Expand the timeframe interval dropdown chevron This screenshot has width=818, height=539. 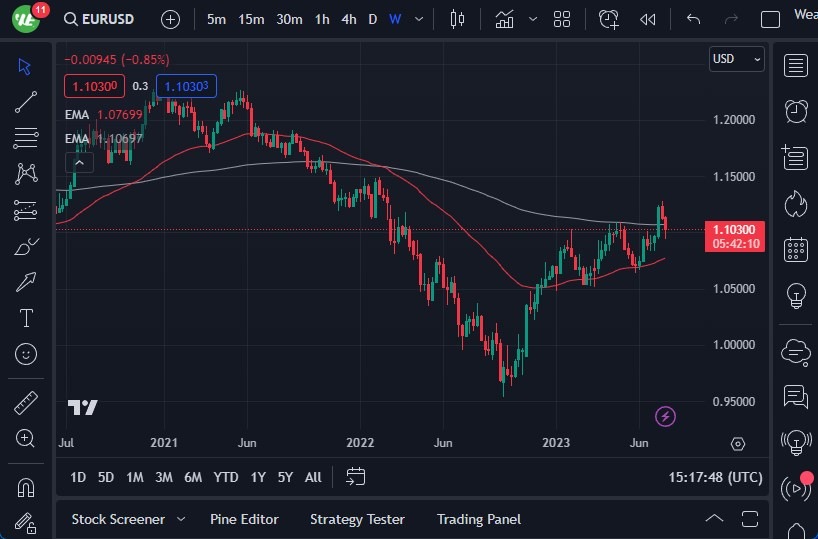tap(418, 19)
